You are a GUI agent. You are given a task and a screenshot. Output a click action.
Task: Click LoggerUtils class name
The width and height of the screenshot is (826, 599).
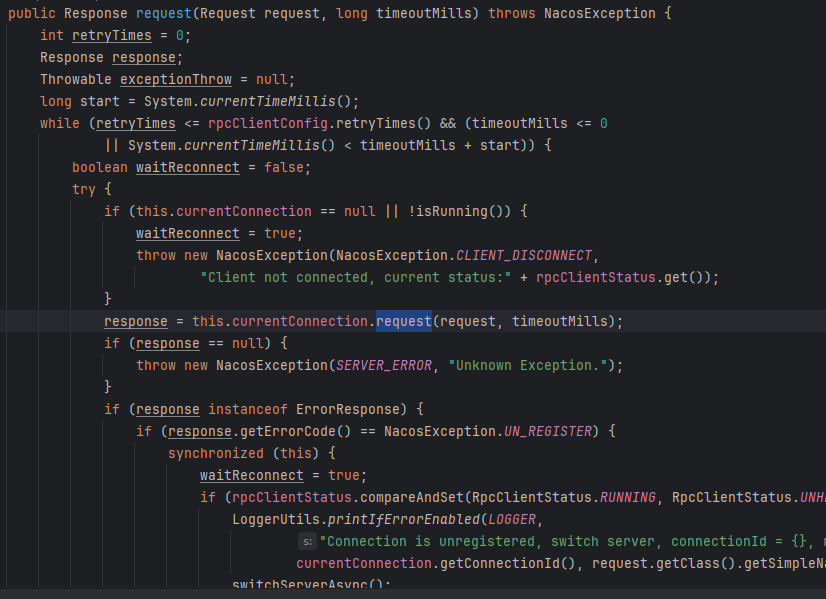click(276, 519)
